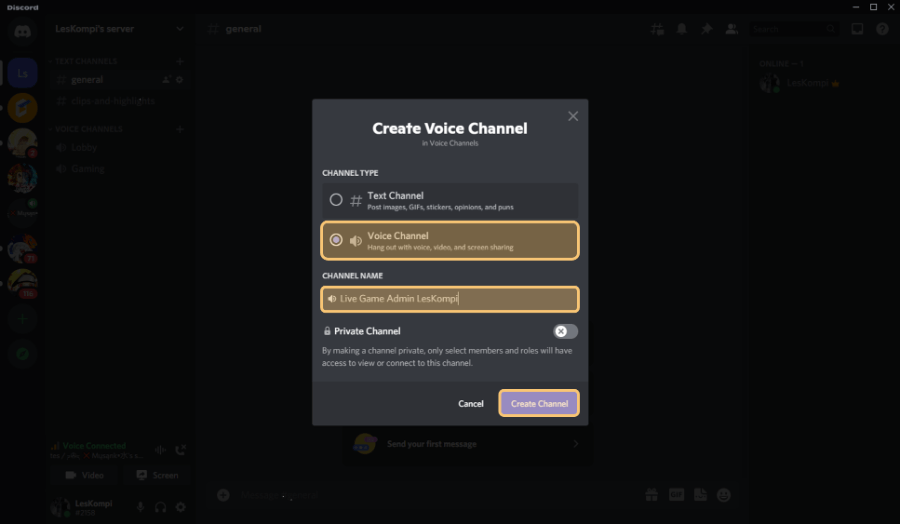Turn on Video in voice panel
This screenshot has height=524, width=900.
pyautogui.click(x=84, y=475)
